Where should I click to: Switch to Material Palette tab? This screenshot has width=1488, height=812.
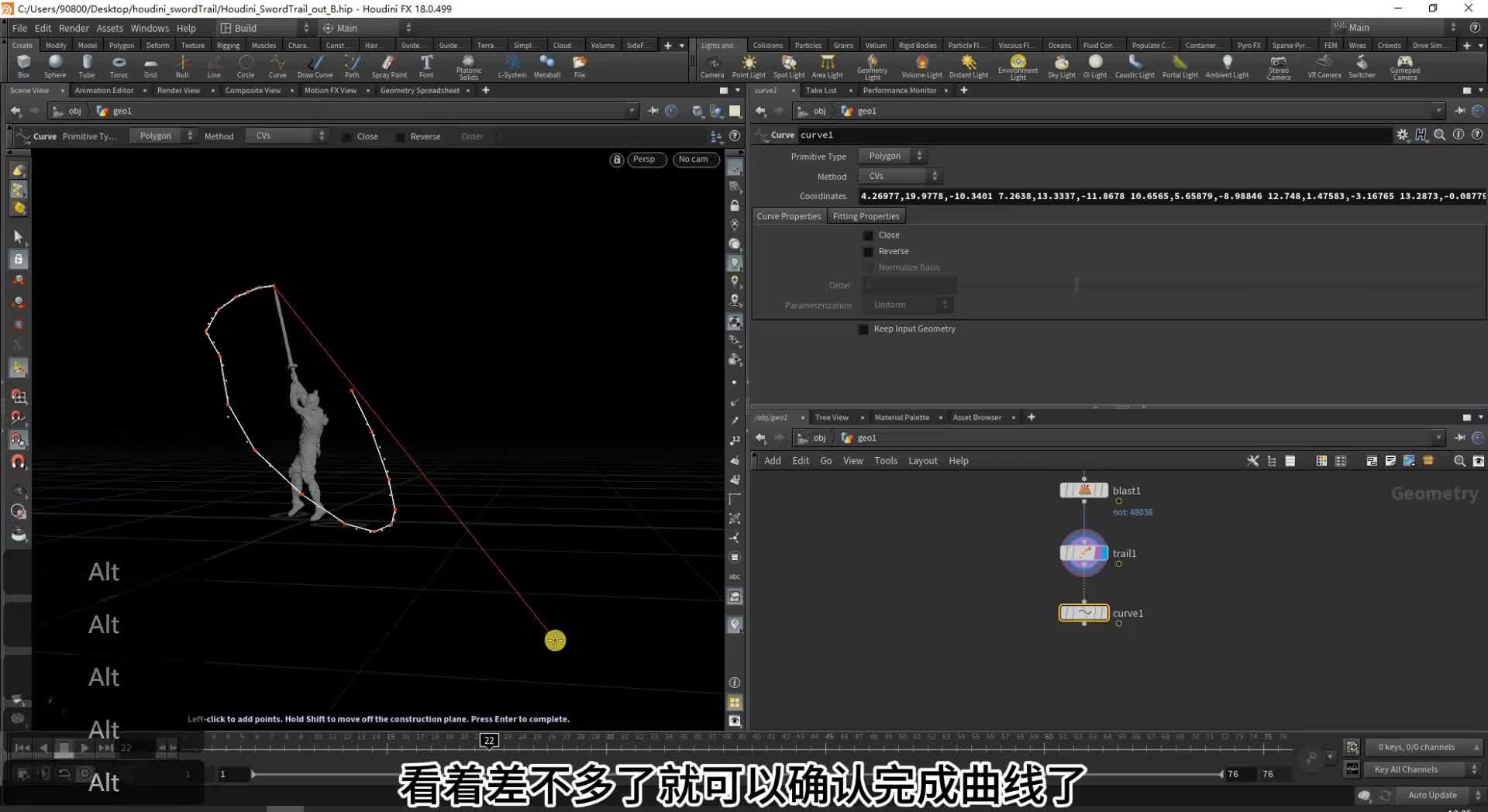(901, 417)
